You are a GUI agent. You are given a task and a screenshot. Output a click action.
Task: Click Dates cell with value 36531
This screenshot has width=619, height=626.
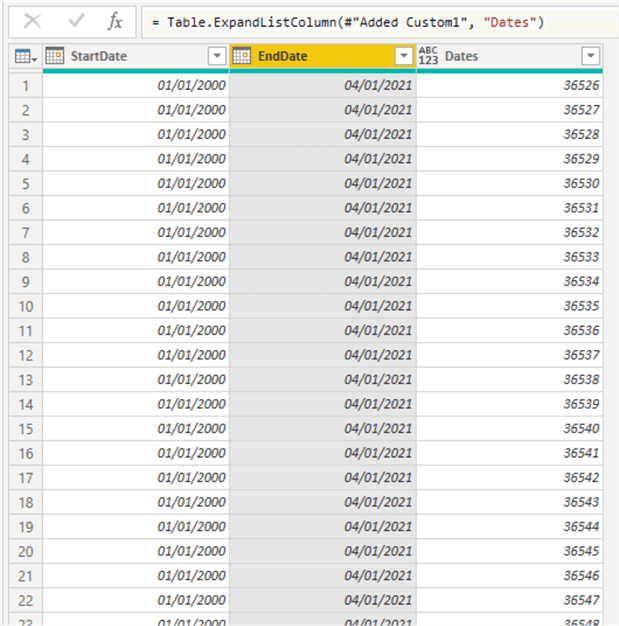(510, 208)
